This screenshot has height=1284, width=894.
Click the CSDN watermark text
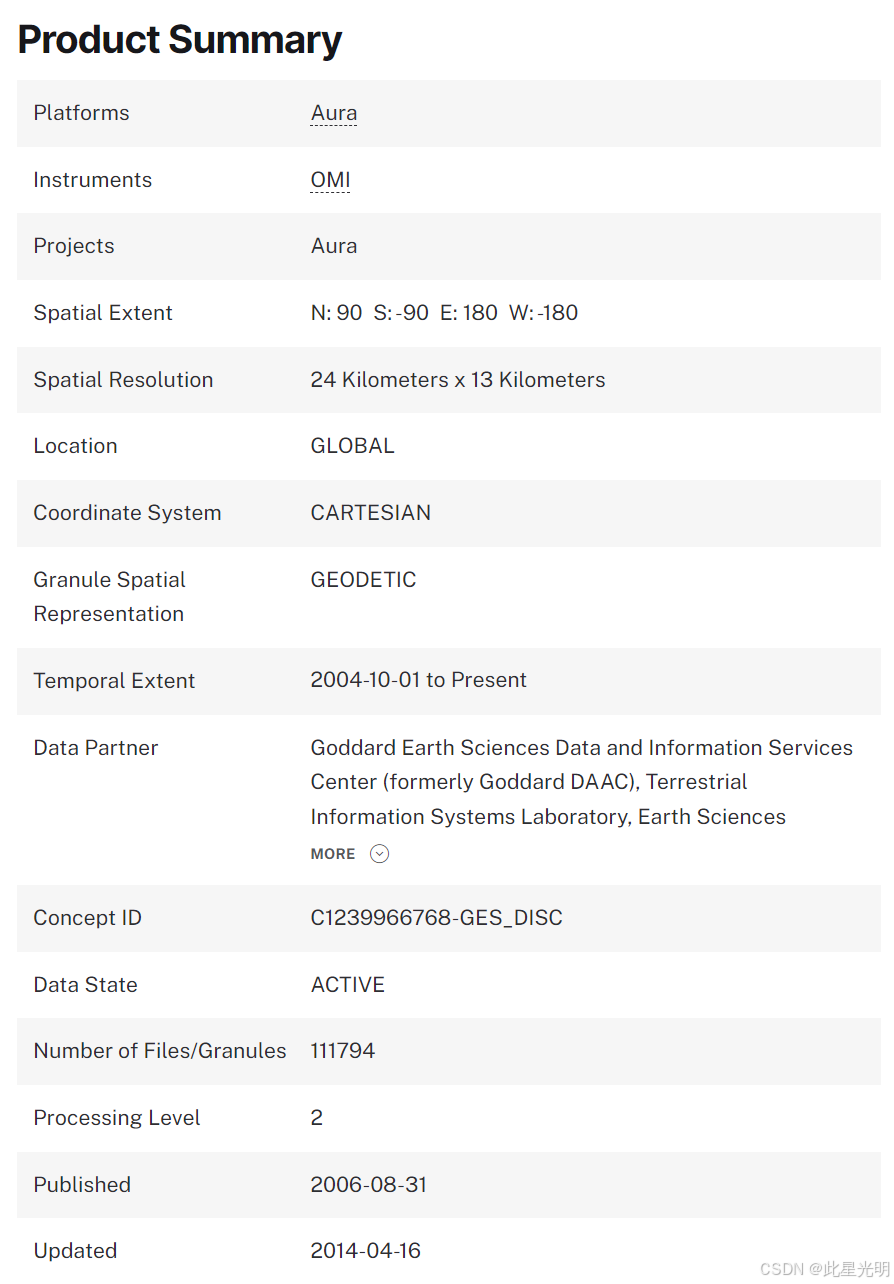(x=825, y=1269)
